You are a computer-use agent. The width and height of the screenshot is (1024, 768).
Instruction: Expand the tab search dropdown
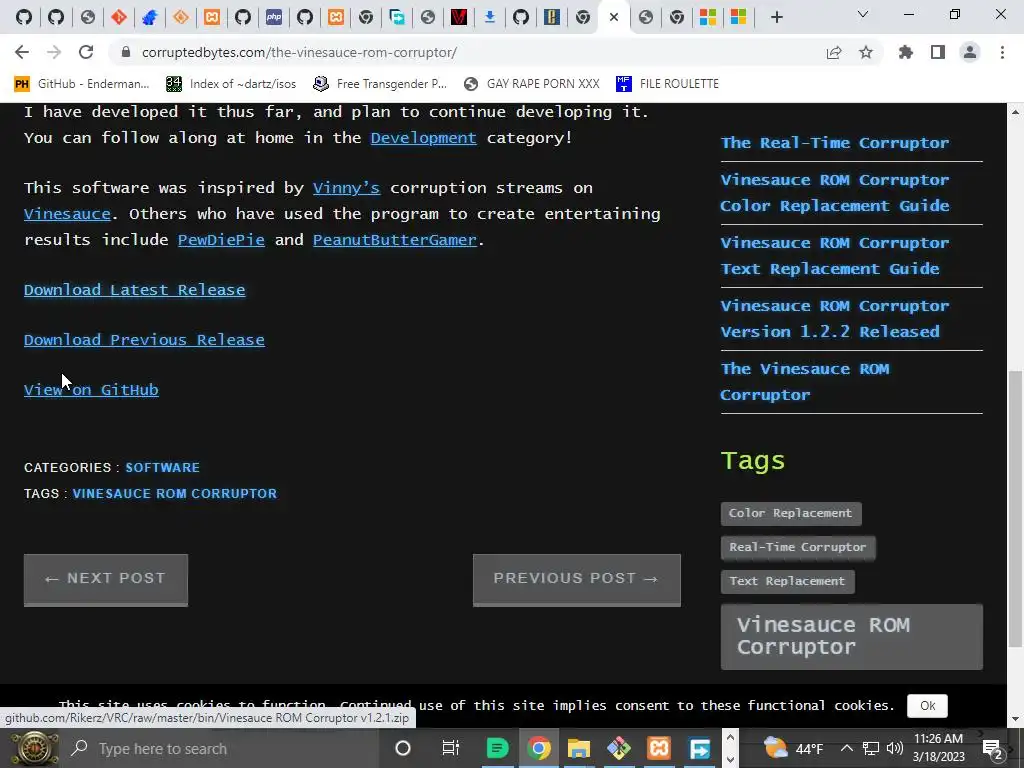(x=863, y=14)
